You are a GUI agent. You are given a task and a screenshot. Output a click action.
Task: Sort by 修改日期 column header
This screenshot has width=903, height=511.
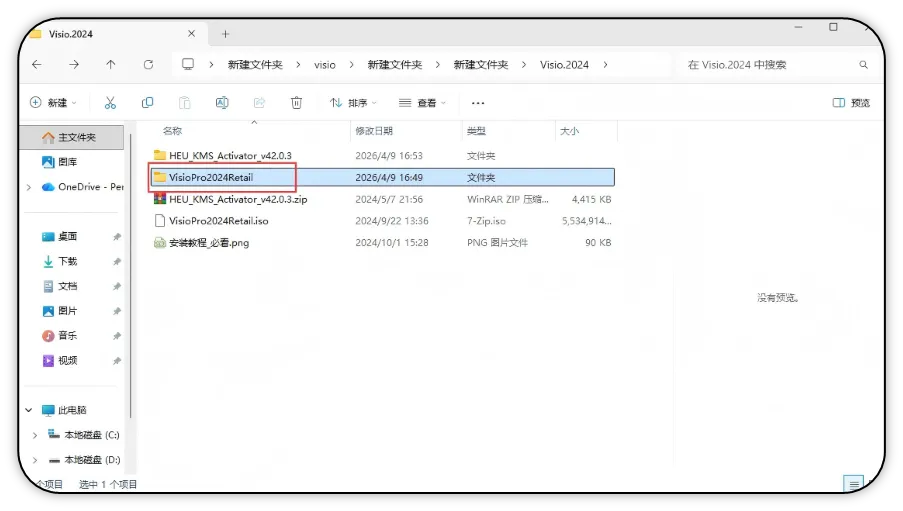click(x=374, y=131)
